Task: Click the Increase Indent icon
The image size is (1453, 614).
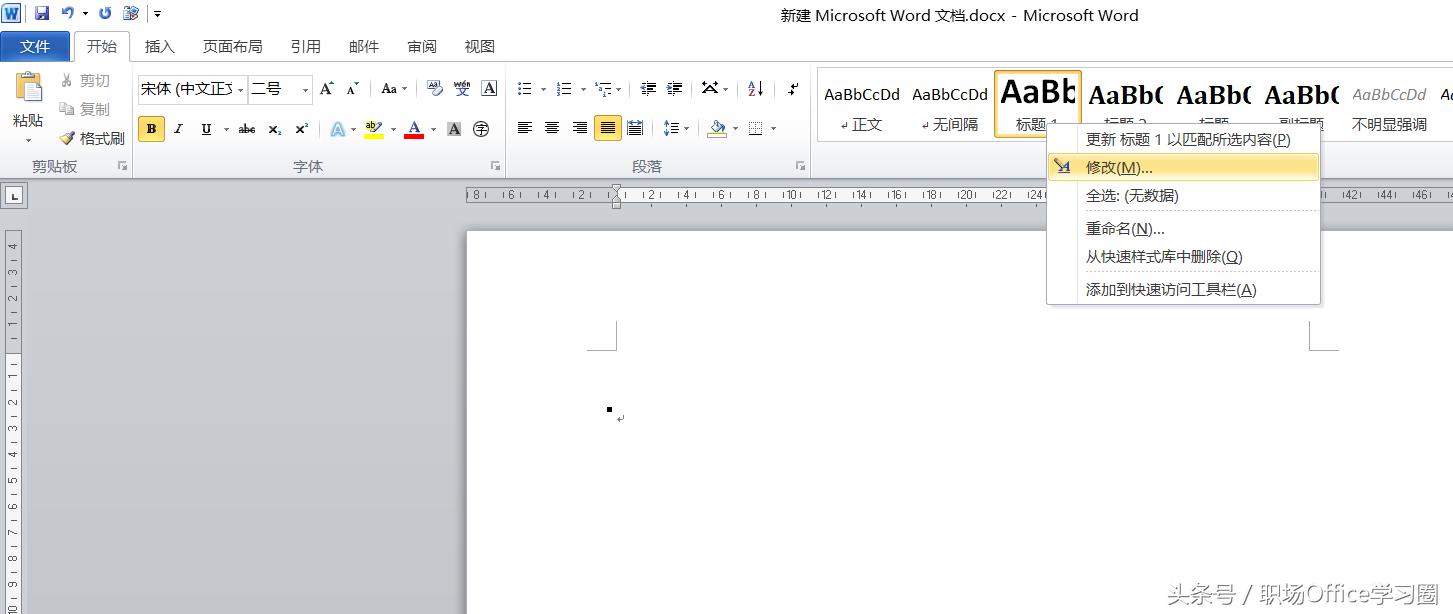Action: pyautogui.click(x=675, y=89)
